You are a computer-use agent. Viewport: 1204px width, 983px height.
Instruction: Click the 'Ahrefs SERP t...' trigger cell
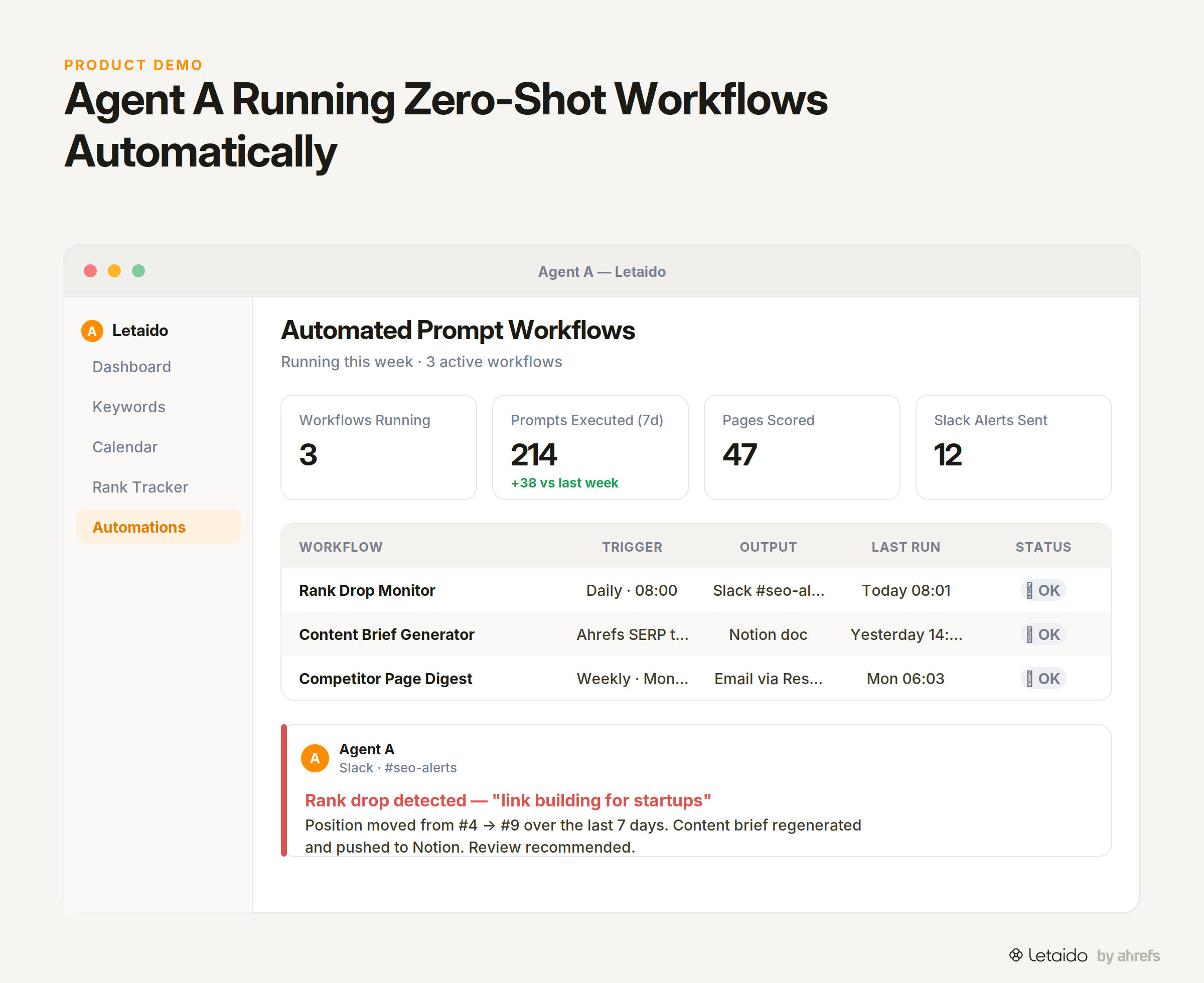633,635
